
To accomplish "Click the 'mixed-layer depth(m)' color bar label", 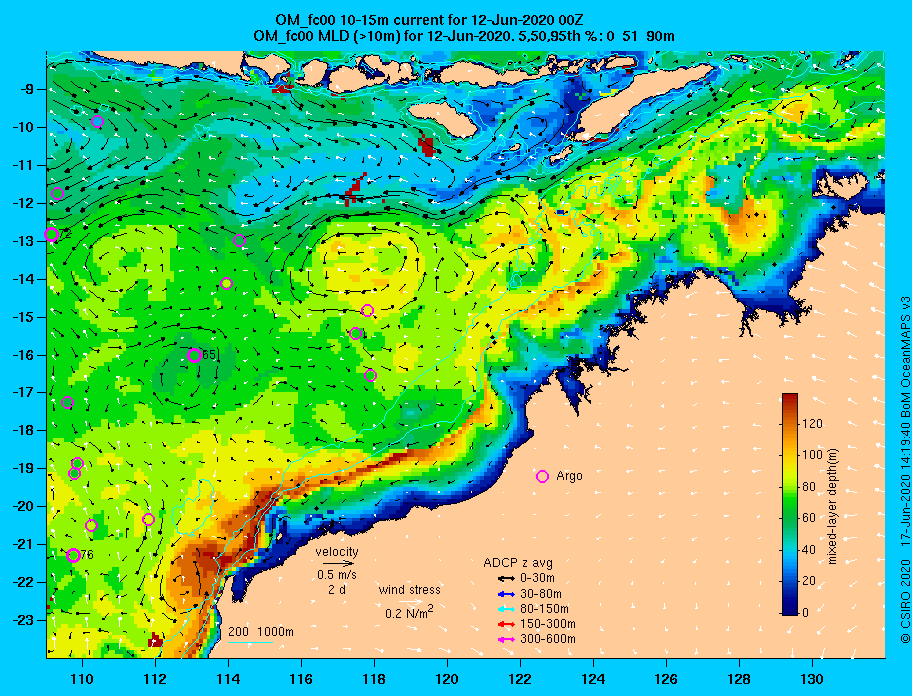I will coord(832,506).
